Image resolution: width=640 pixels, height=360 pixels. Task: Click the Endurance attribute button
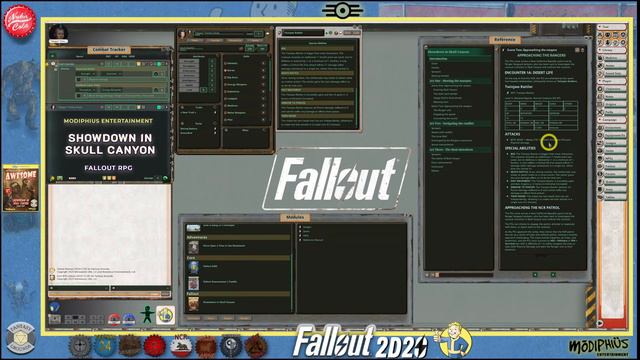click(189, 71)
